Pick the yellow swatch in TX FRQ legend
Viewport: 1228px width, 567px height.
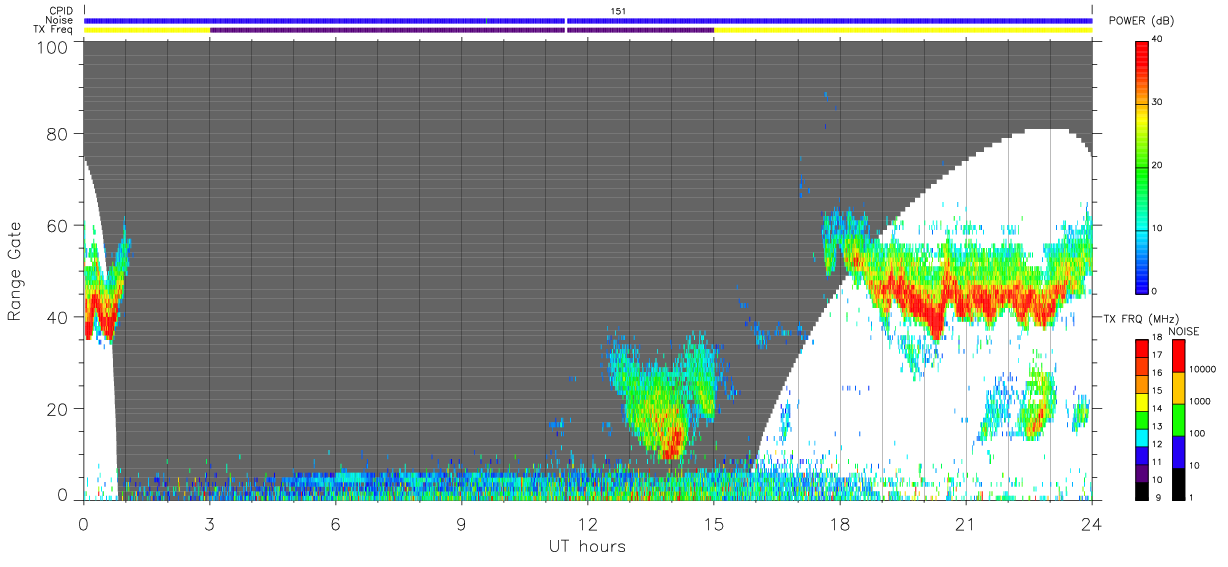pyautogui.click(x=1143, y=403)
